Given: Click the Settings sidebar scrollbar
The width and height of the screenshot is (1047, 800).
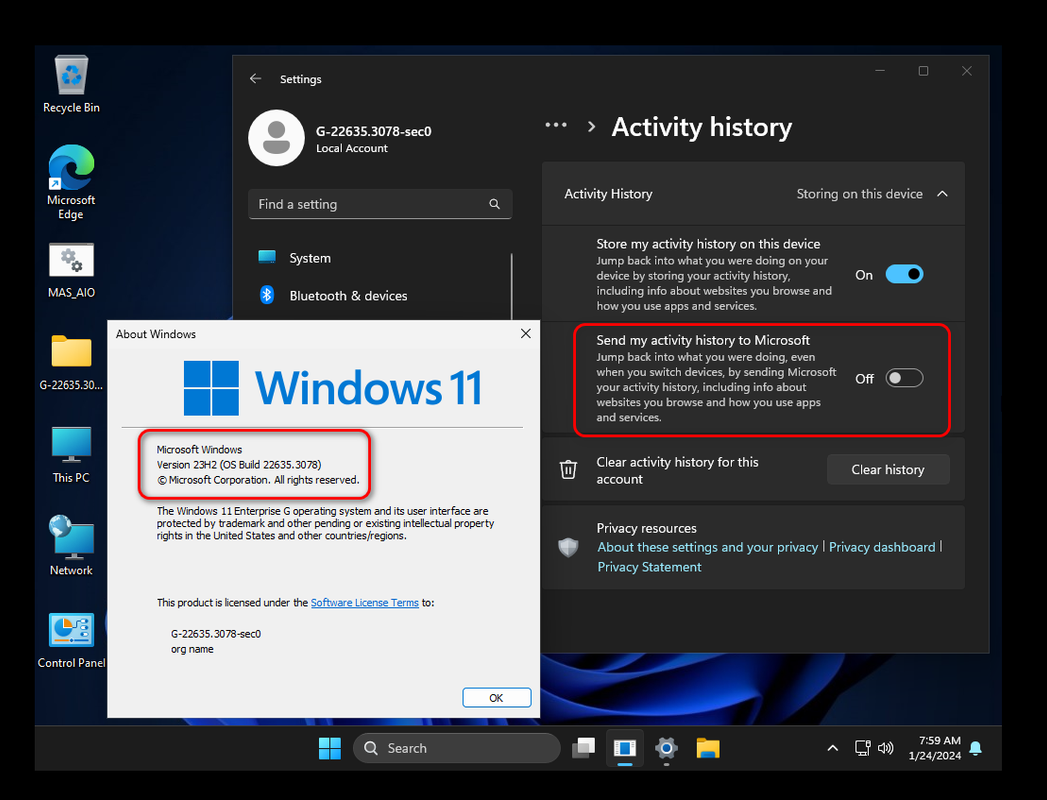Looking at the screenshot, I should click(x=511, y=287).
